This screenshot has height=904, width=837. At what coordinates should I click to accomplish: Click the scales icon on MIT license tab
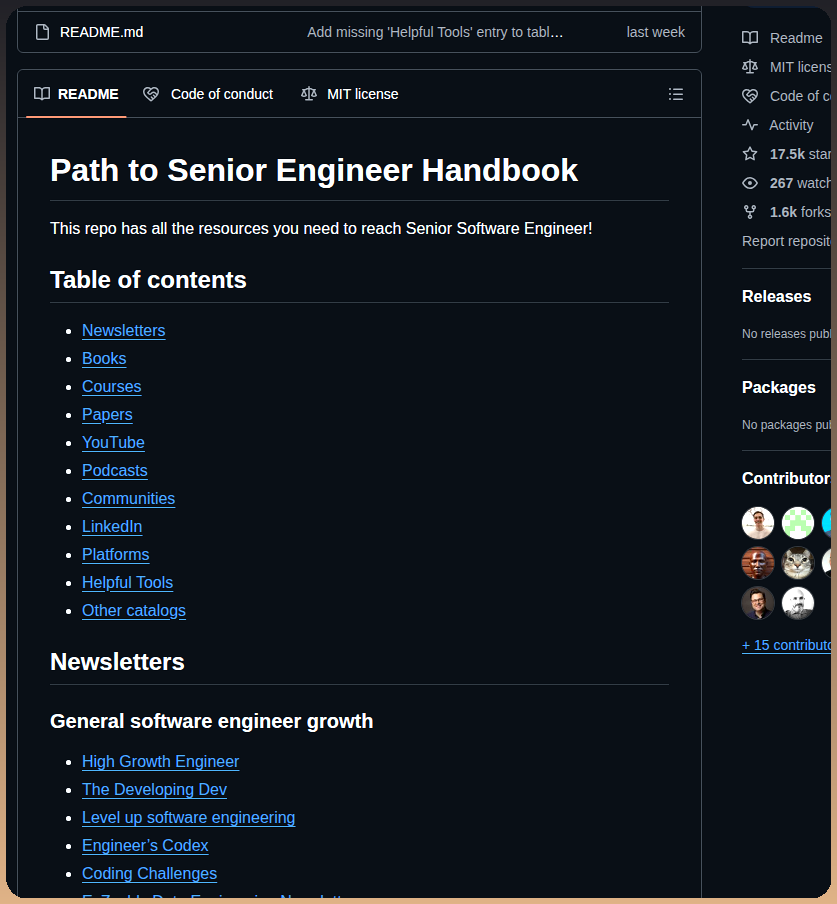click(309, 94)
